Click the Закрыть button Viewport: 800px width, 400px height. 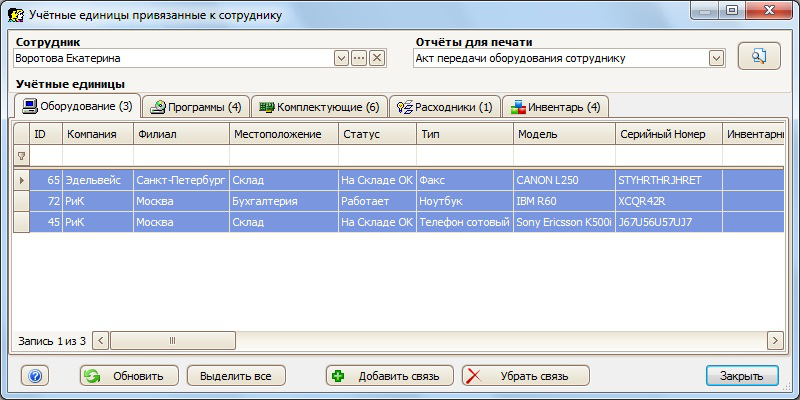point(742,376)
